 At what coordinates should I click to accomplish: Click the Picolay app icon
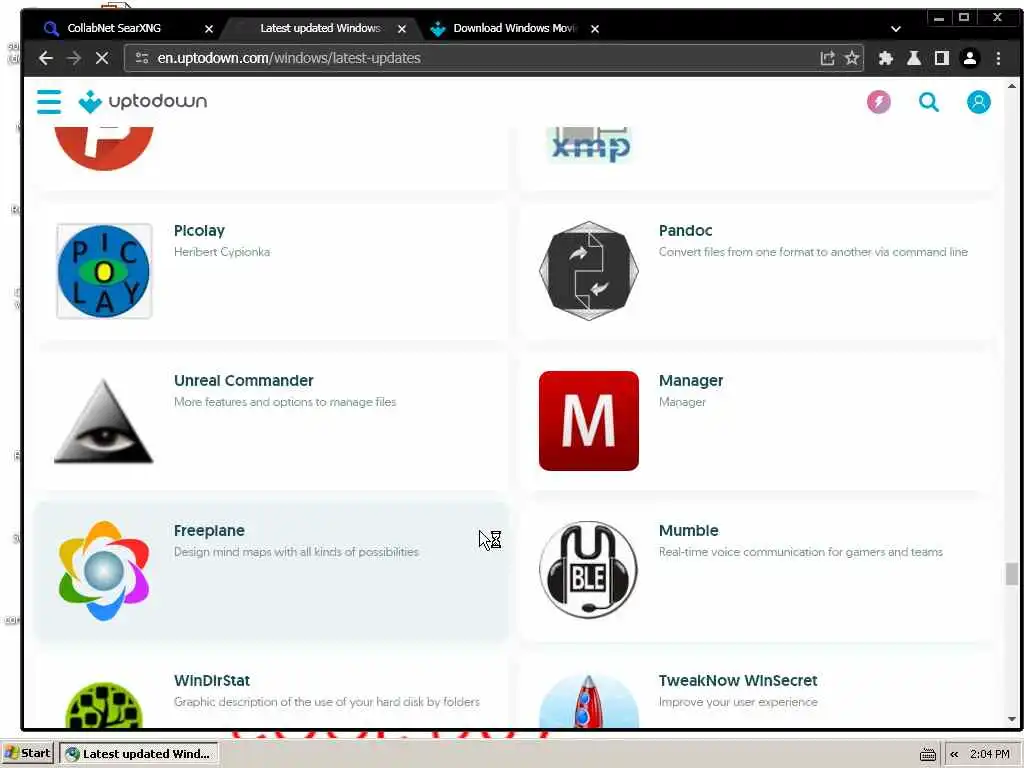coord(104,271)
